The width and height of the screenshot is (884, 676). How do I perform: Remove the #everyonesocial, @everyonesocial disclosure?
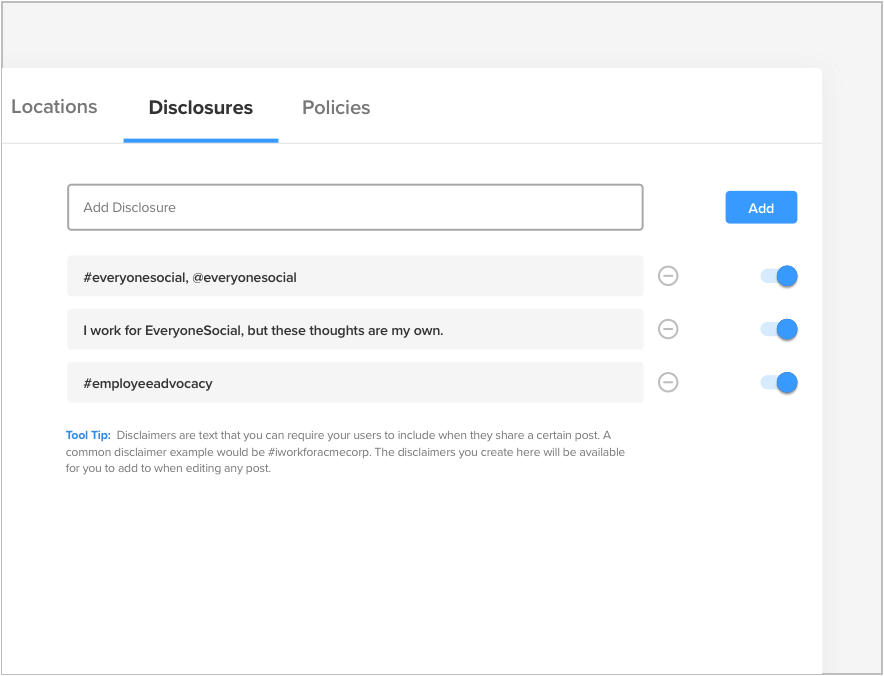pos(668,276)
